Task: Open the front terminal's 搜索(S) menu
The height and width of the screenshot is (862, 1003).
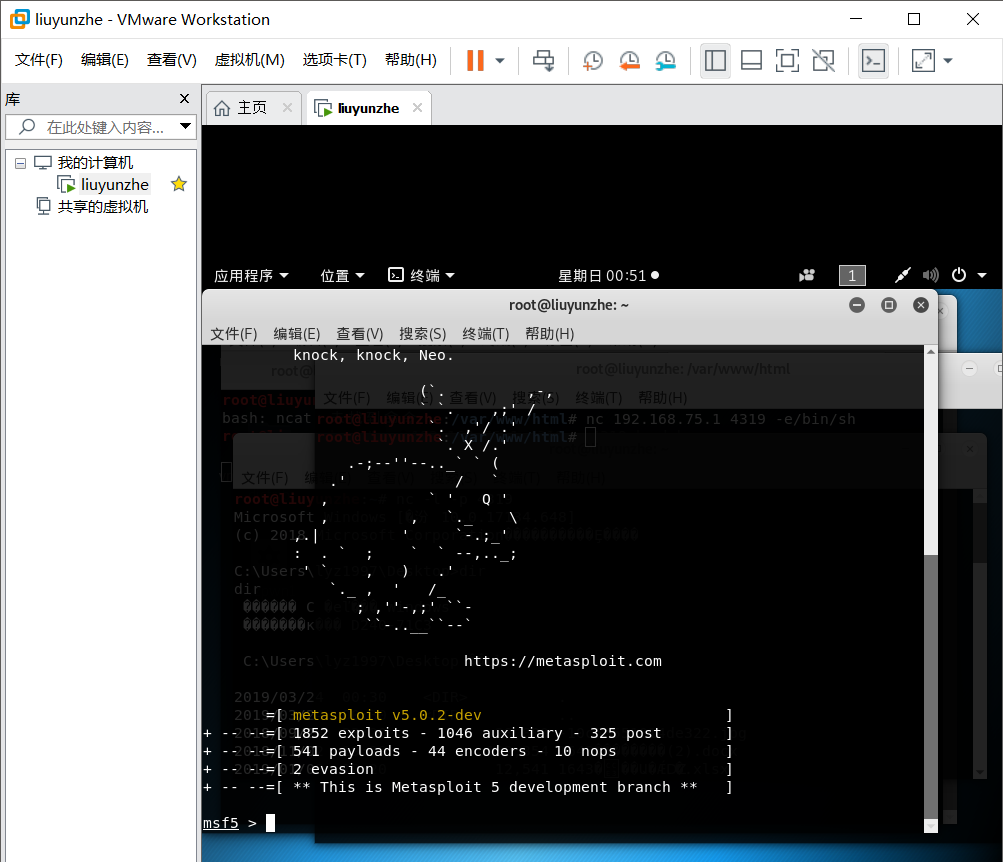Action: (423, 334)
